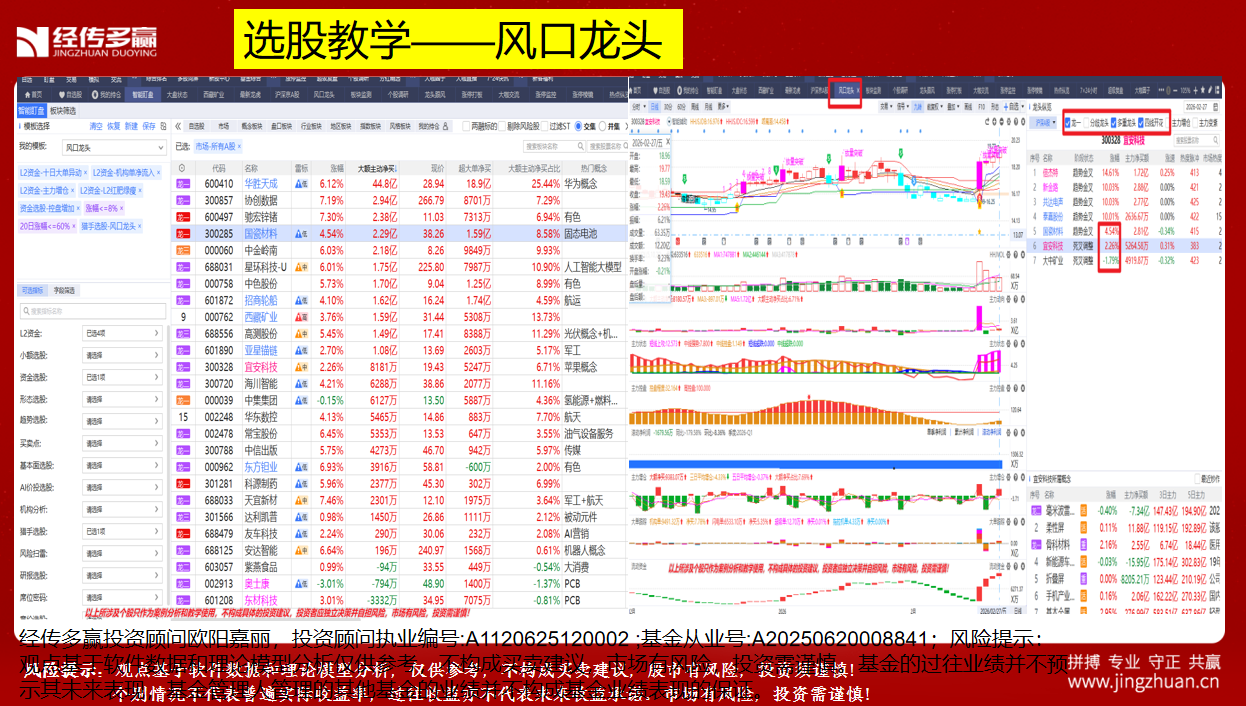Click the 清空 link in template panel

[x=96, y=127]
